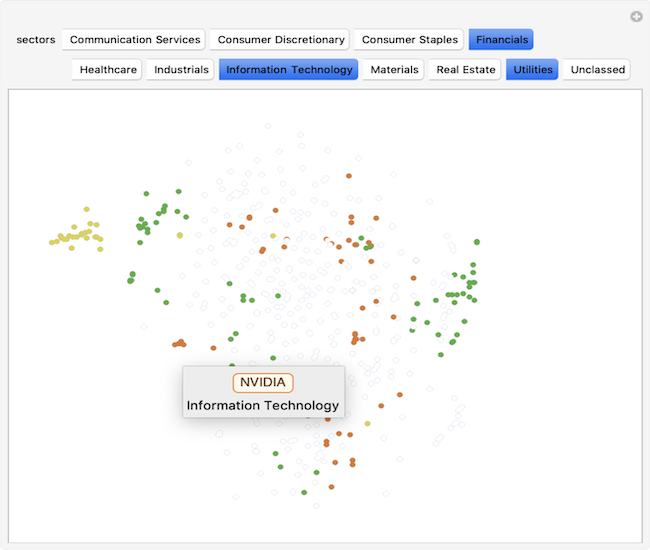Enable the Industrials sector filter
650x550 pixels.
tap(181, 70)
